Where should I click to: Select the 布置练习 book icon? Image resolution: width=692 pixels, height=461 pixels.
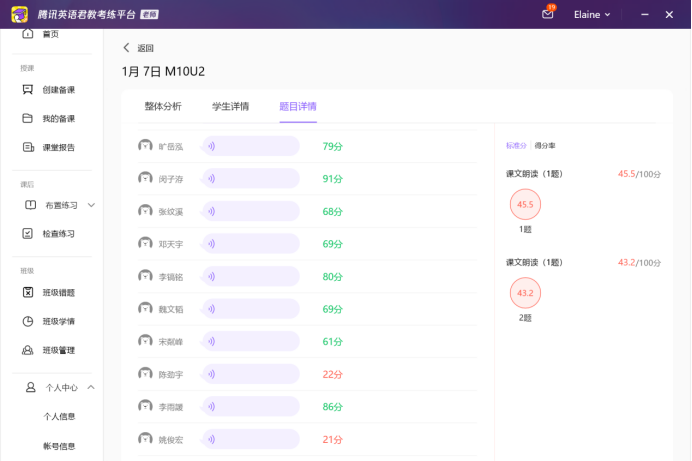pyautogui.click(x=30, y=205)
